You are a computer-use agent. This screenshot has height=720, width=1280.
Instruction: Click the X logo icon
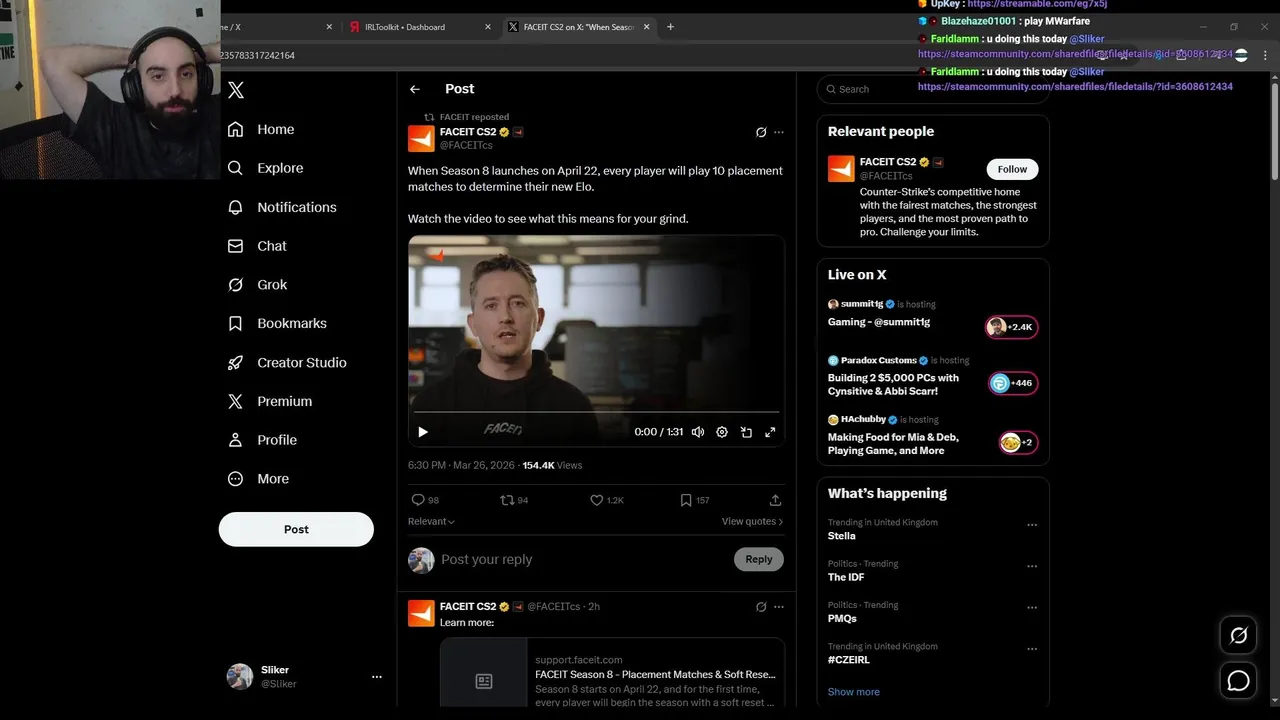point(236,90)
